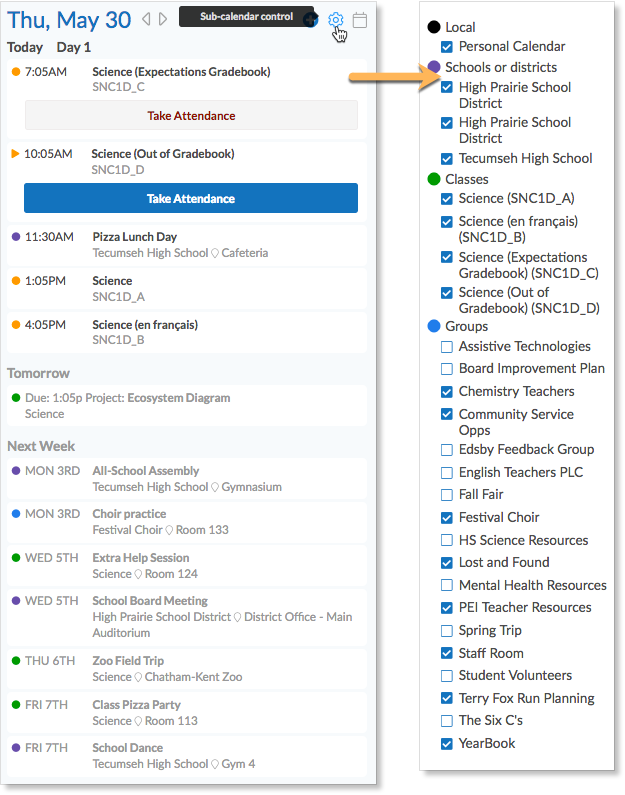Uncheck Personal Calendar checkbox
Viewport: 625px width, 795px height.
coord(447,47)
